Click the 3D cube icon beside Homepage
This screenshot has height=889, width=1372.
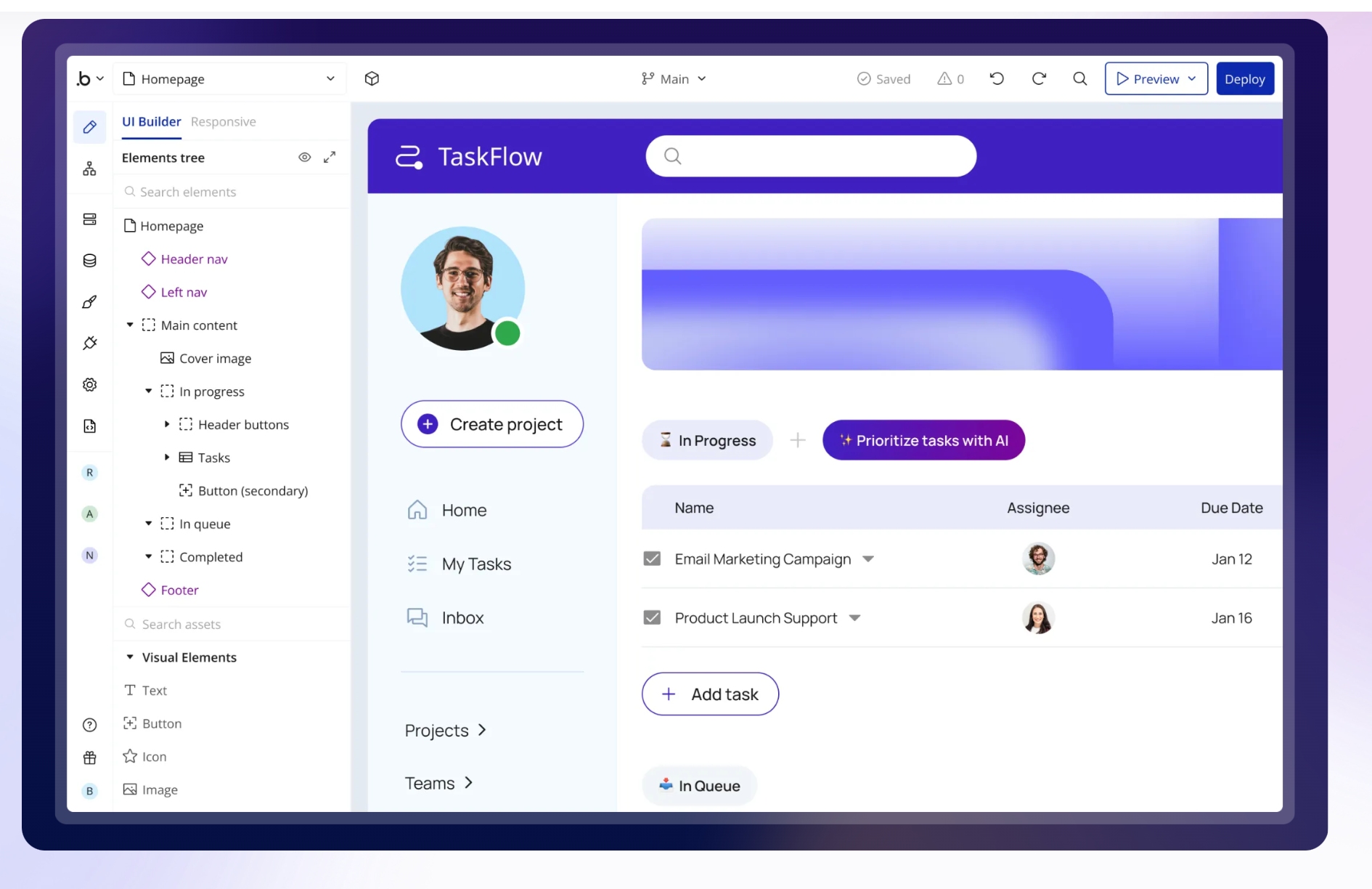point(372,78)
